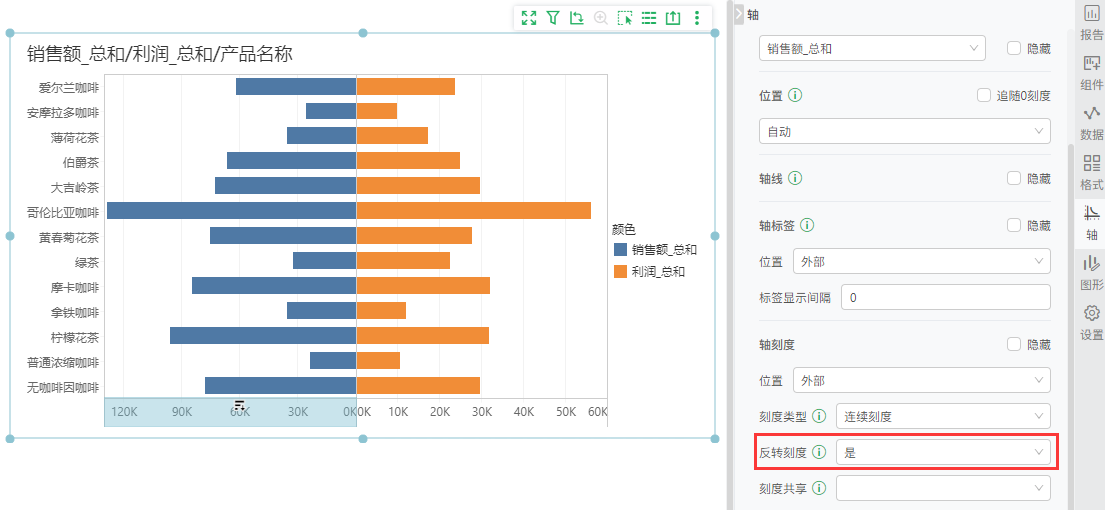Viewport: 1105px width, 510px height.
Task: Show data details list icon
Action: 649,18
